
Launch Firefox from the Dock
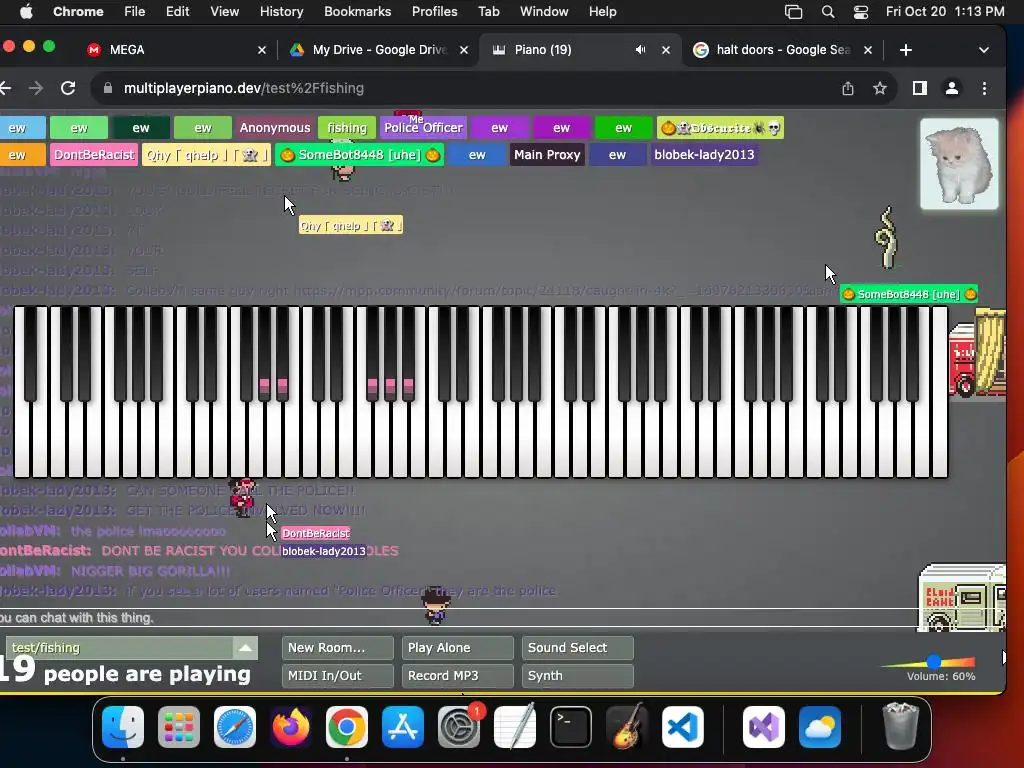click(291, 726)
